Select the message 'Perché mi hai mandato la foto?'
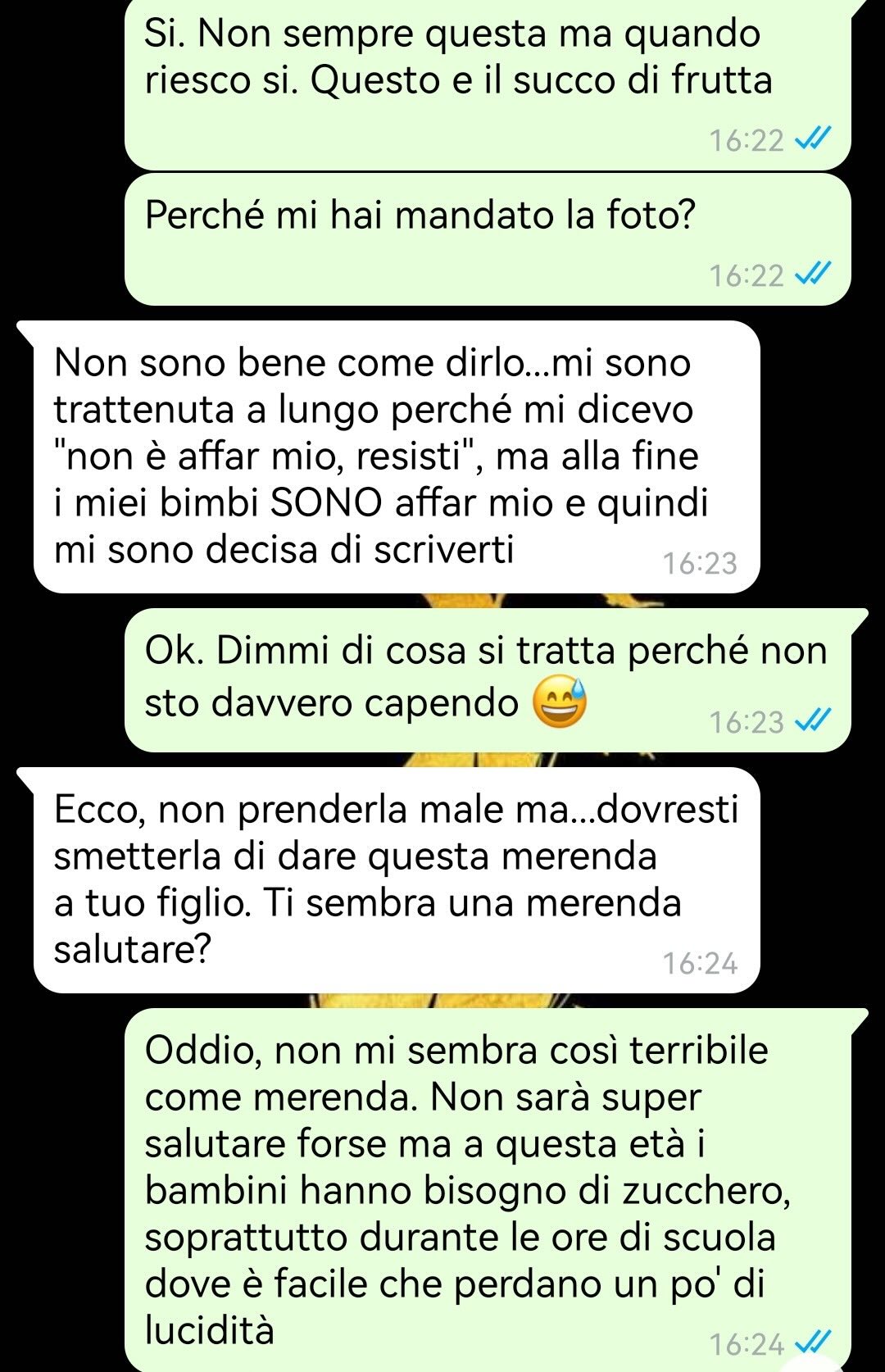Image resolution: width=885 pixels, height=1372 pixels. (488, 239)
